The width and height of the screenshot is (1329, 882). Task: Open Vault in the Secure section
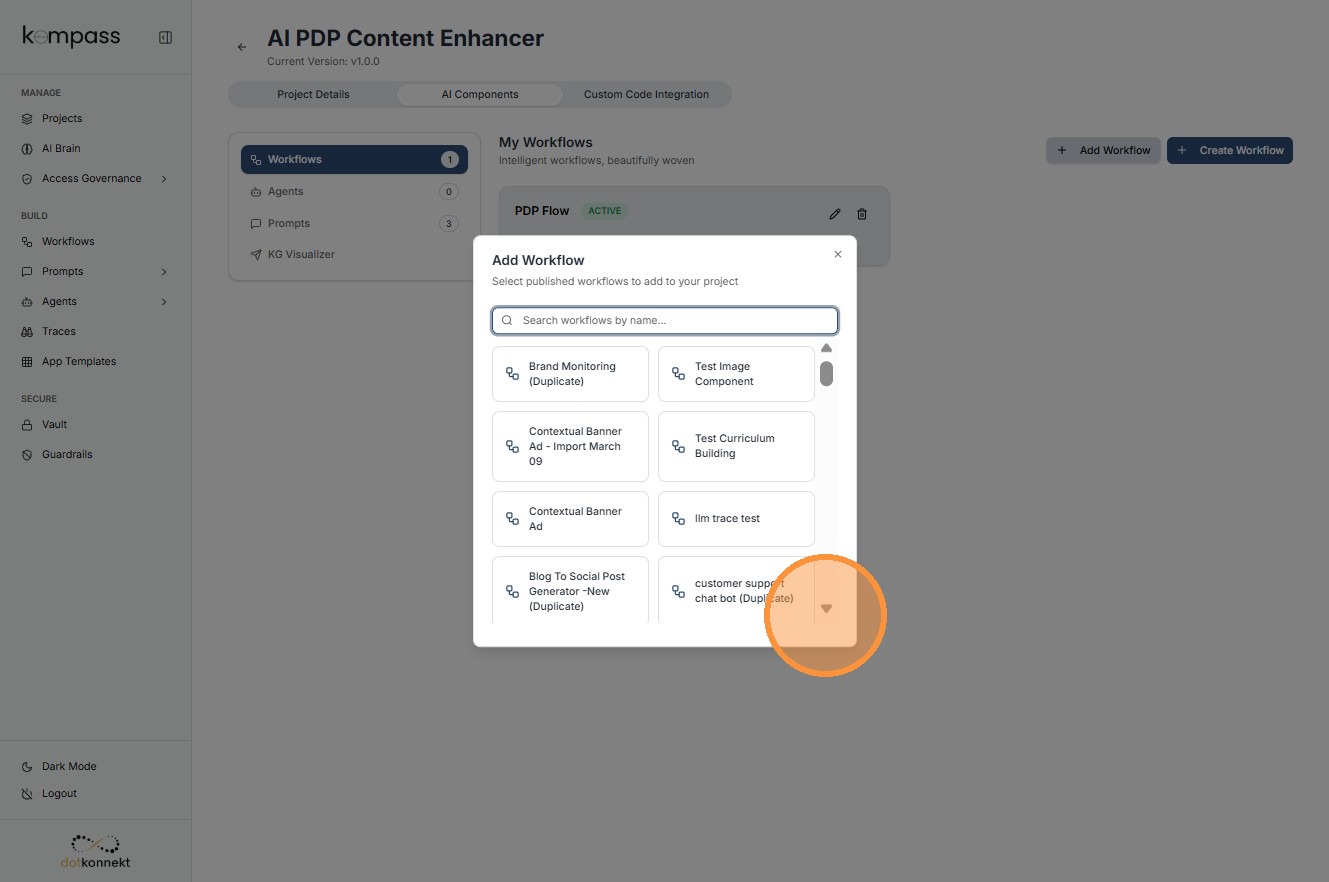54,424
